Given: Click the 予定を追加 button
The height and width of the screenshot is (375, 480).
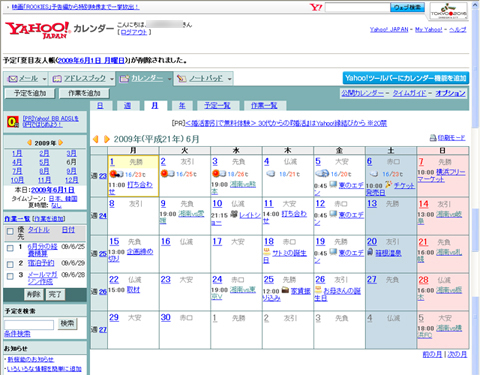Looking at the screenshot, I should point(30,93).
